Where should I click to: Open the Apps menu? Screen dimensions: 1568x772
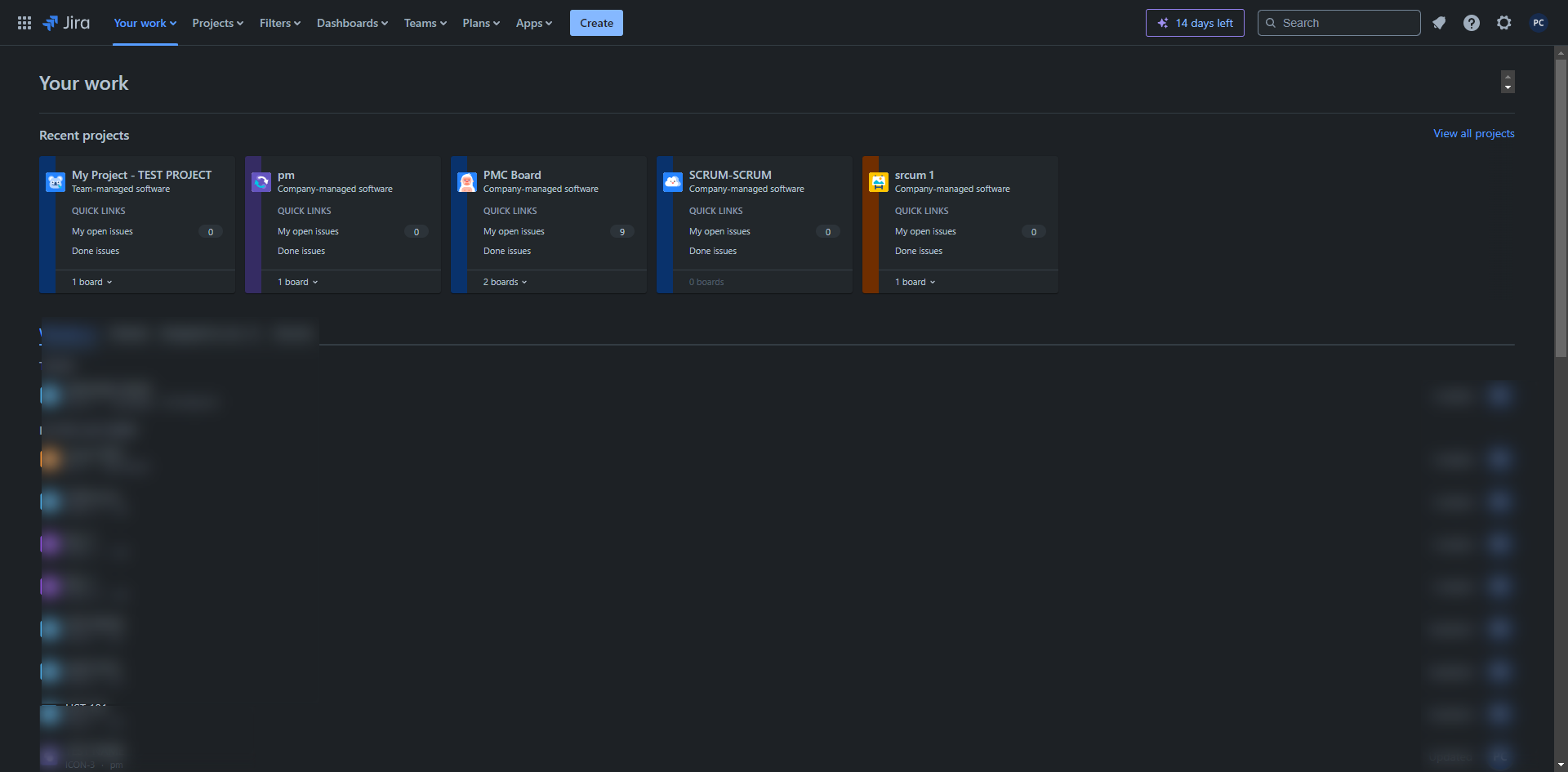point(534,23)
